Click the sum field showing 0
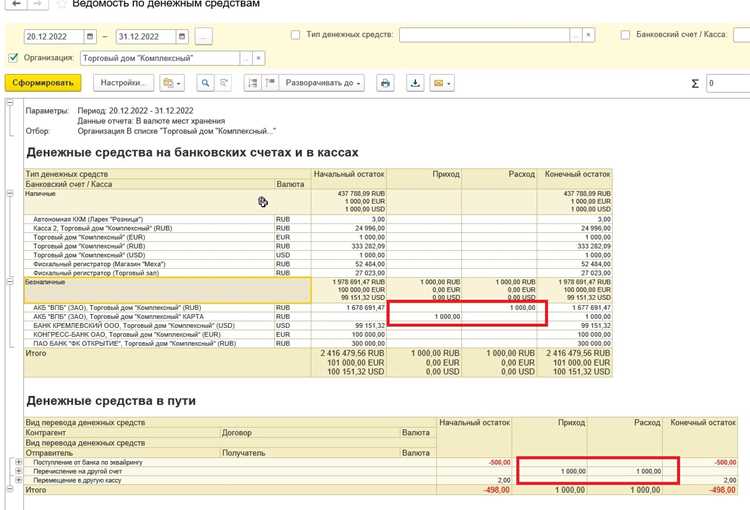Screen dimensions: 750x510 point(728,83)
